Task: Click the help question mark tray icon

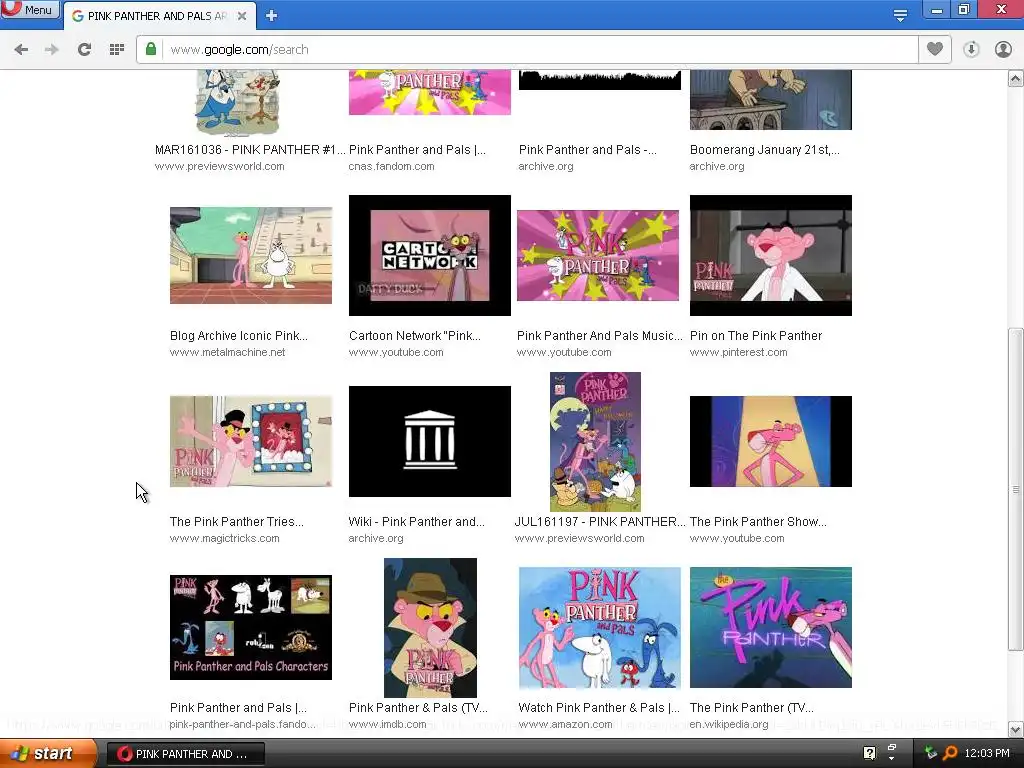Action: pyautogui.click(x=869, y=754)
